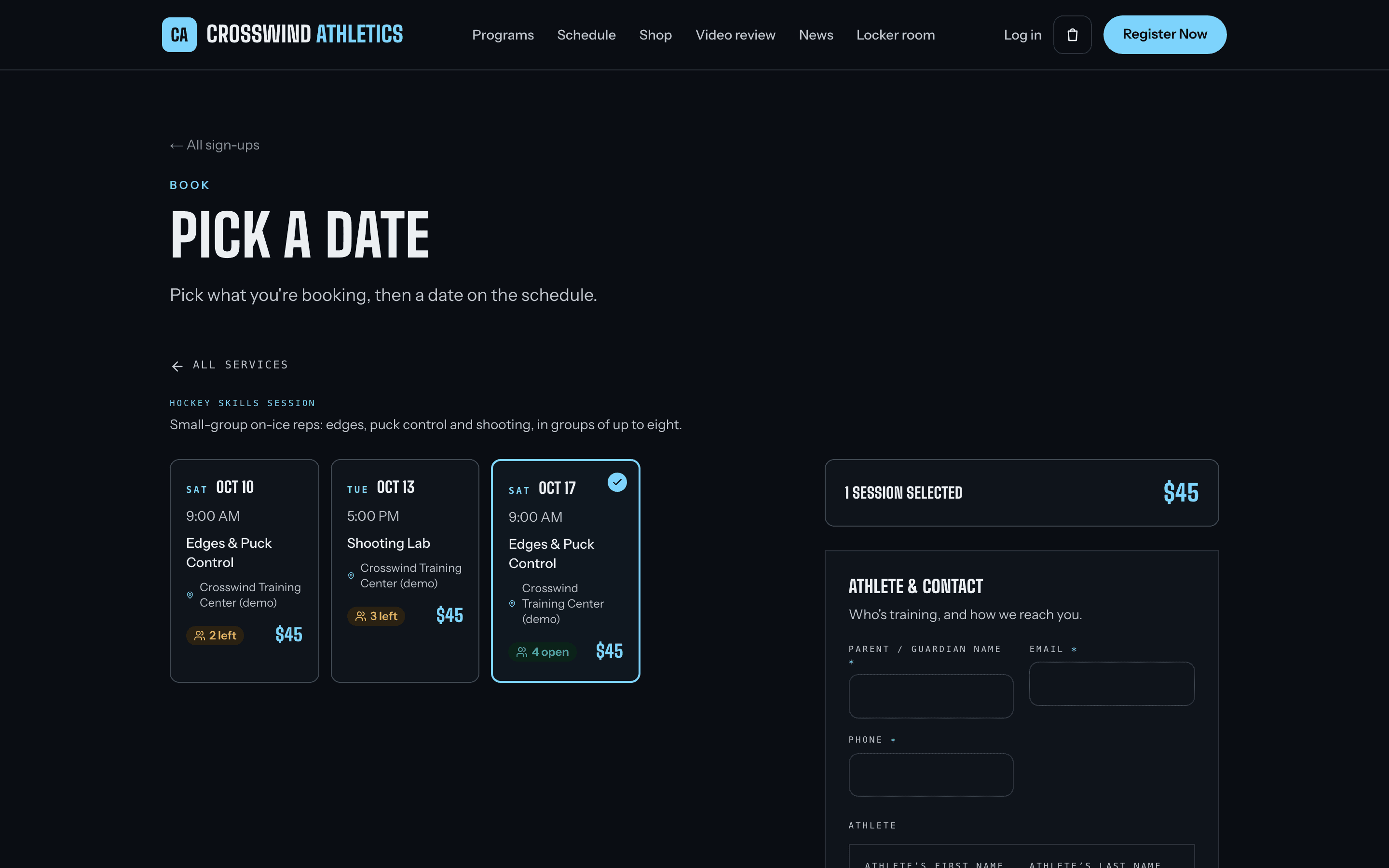Focus the Email input field

point(1111,684)
